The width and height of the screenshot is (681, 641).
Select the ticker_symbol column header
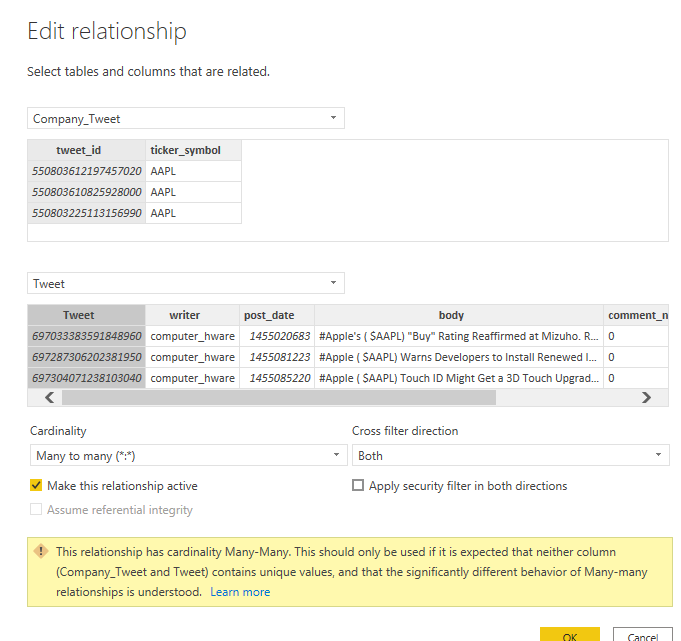(x=194, y=150)
